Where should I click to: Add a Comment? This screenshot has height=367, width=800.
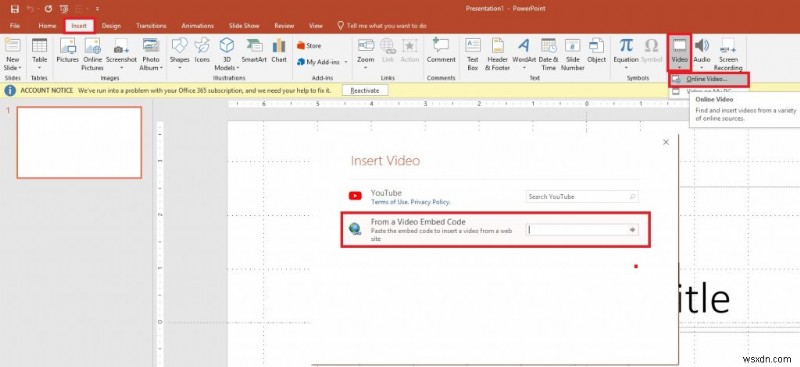click(441, 51)
